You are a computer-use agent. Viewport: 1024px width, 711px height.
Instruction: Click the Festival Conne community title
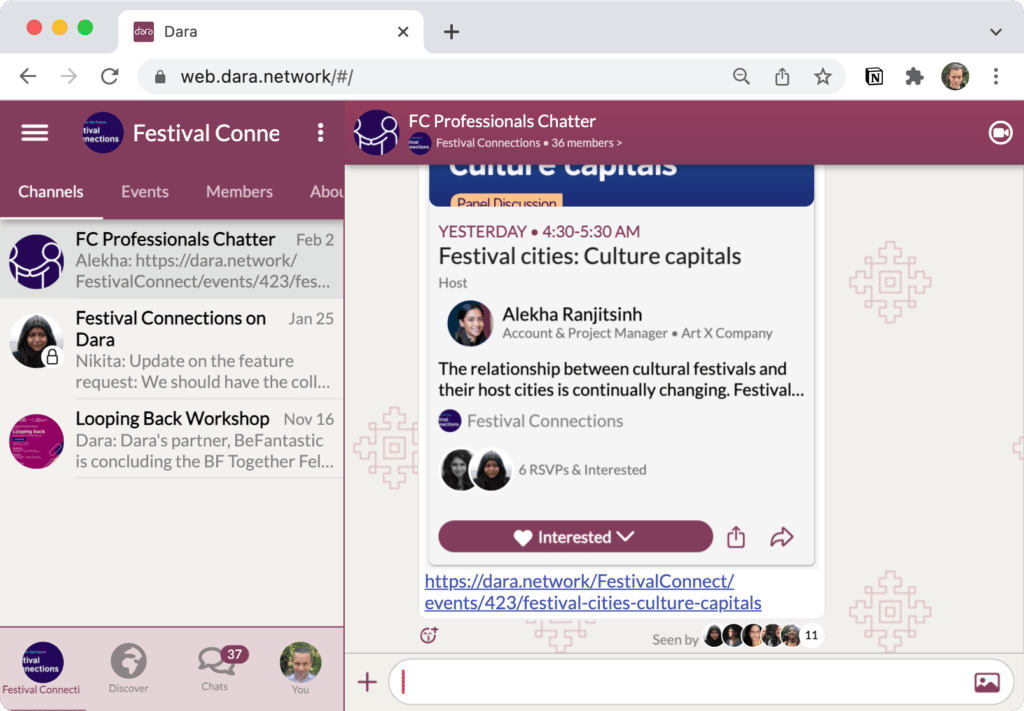(x=206, y=133)
